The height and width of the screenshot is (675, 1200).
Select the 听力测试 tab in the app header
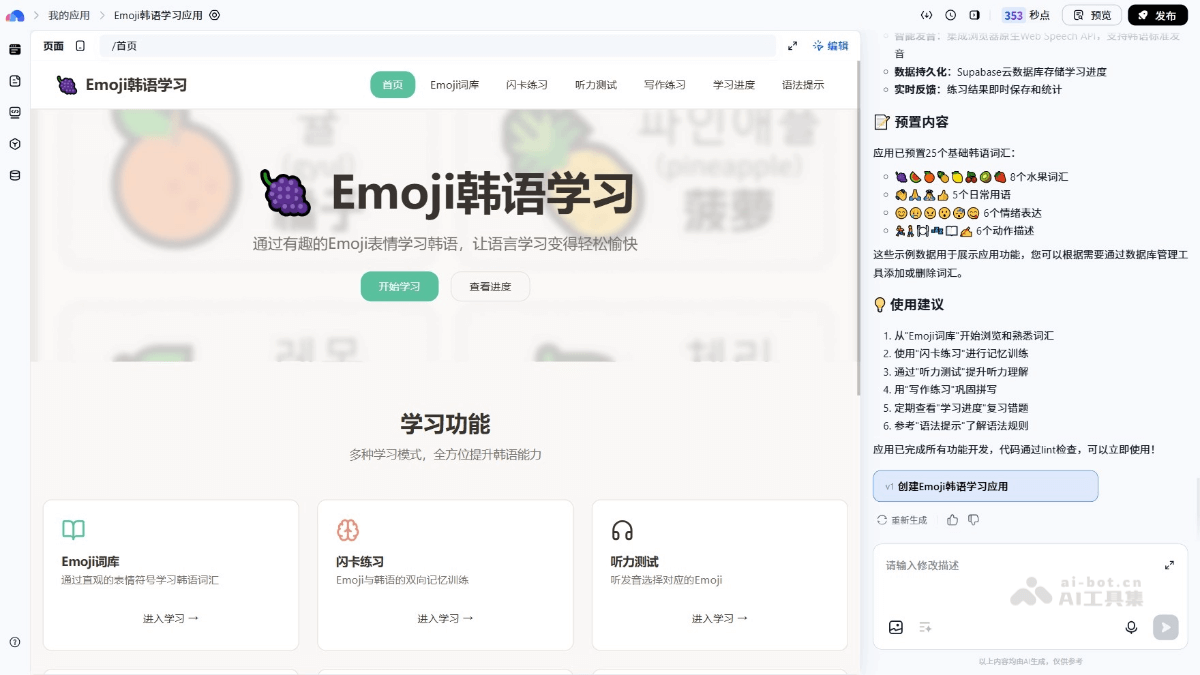pos(596,85)
